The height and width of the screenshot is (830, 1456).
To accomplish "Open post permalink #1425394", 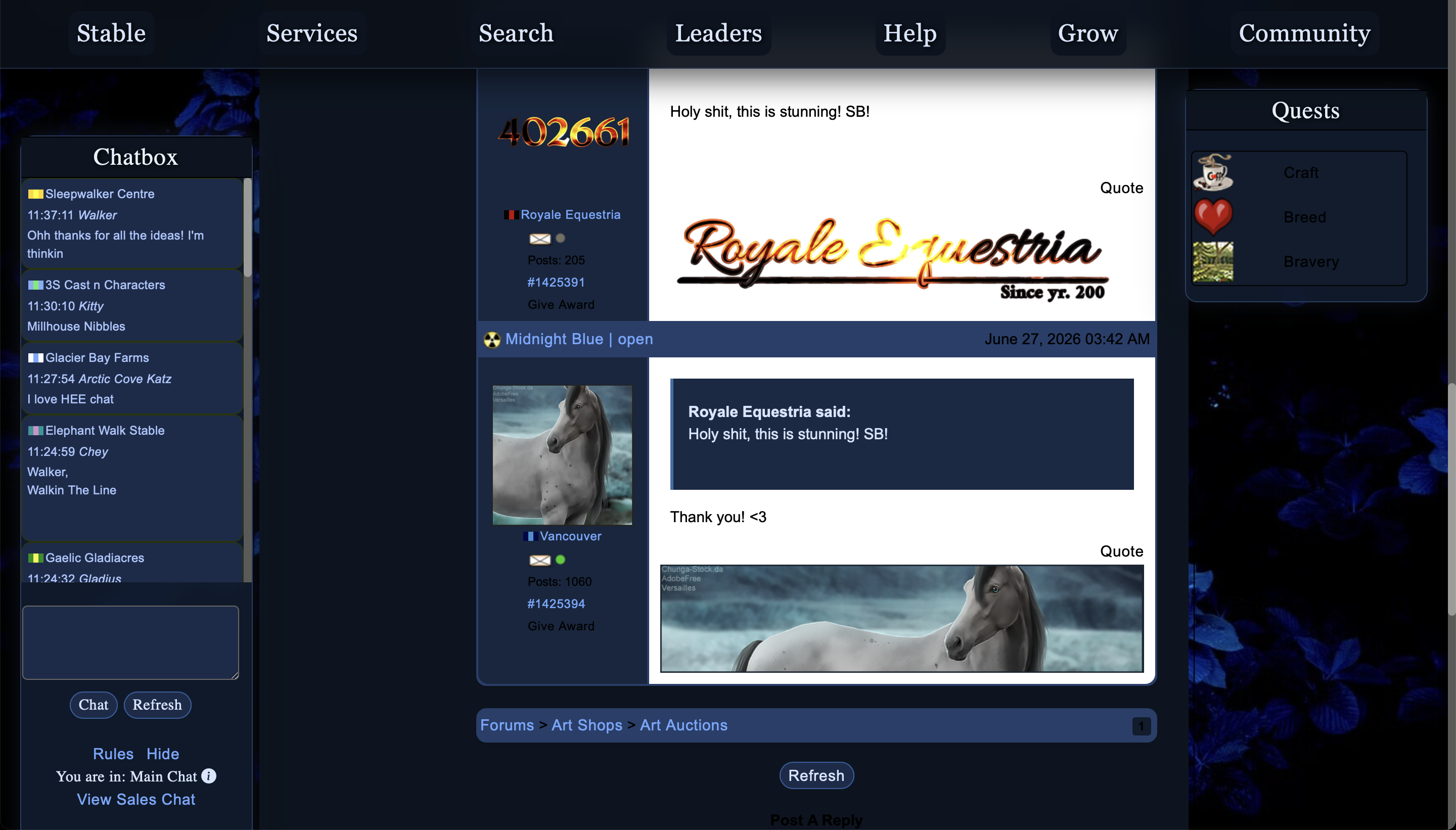I will coord(556,604).
